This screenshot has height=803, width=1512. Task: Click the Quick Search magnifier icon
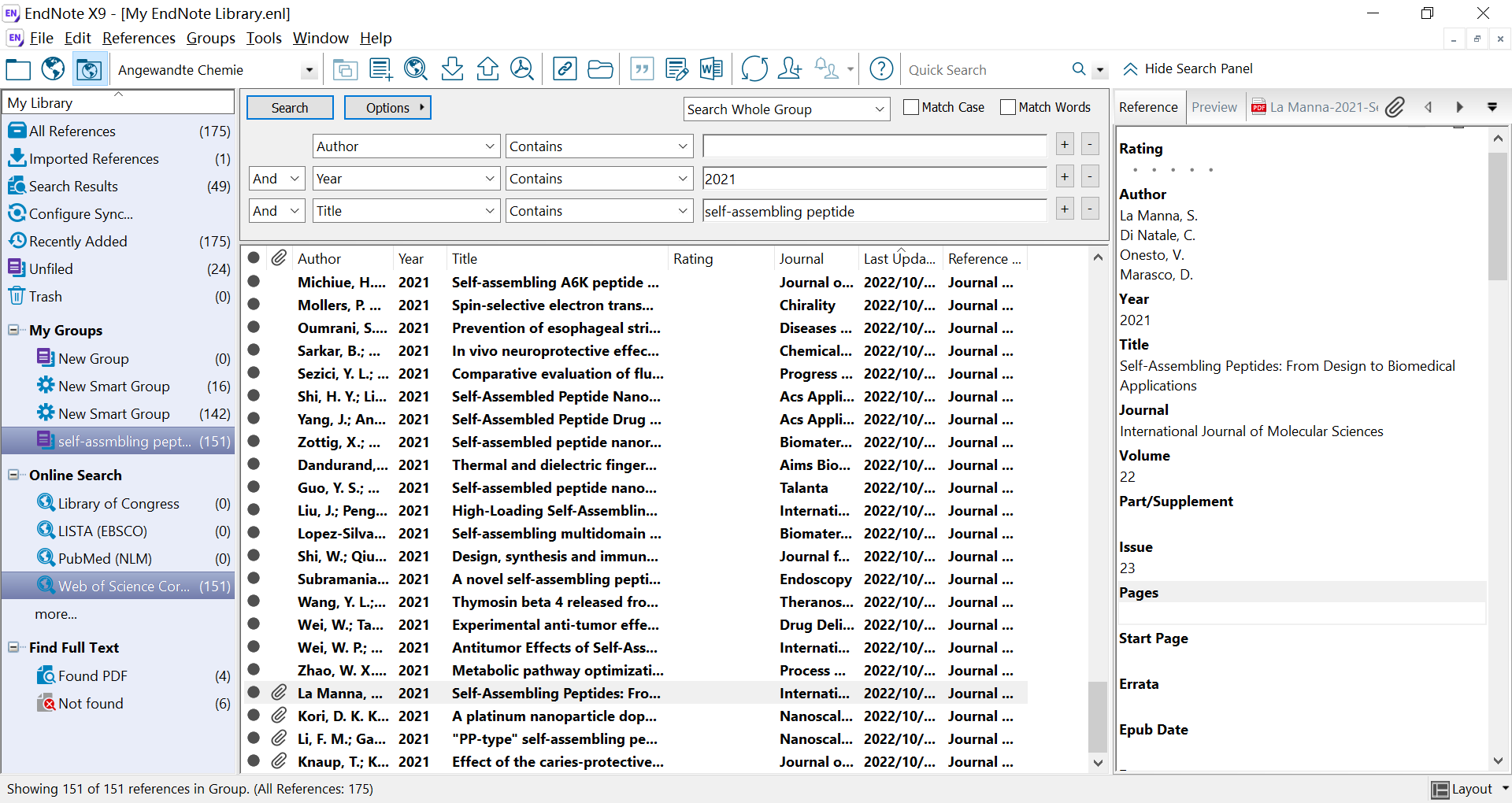(1079, 69)
